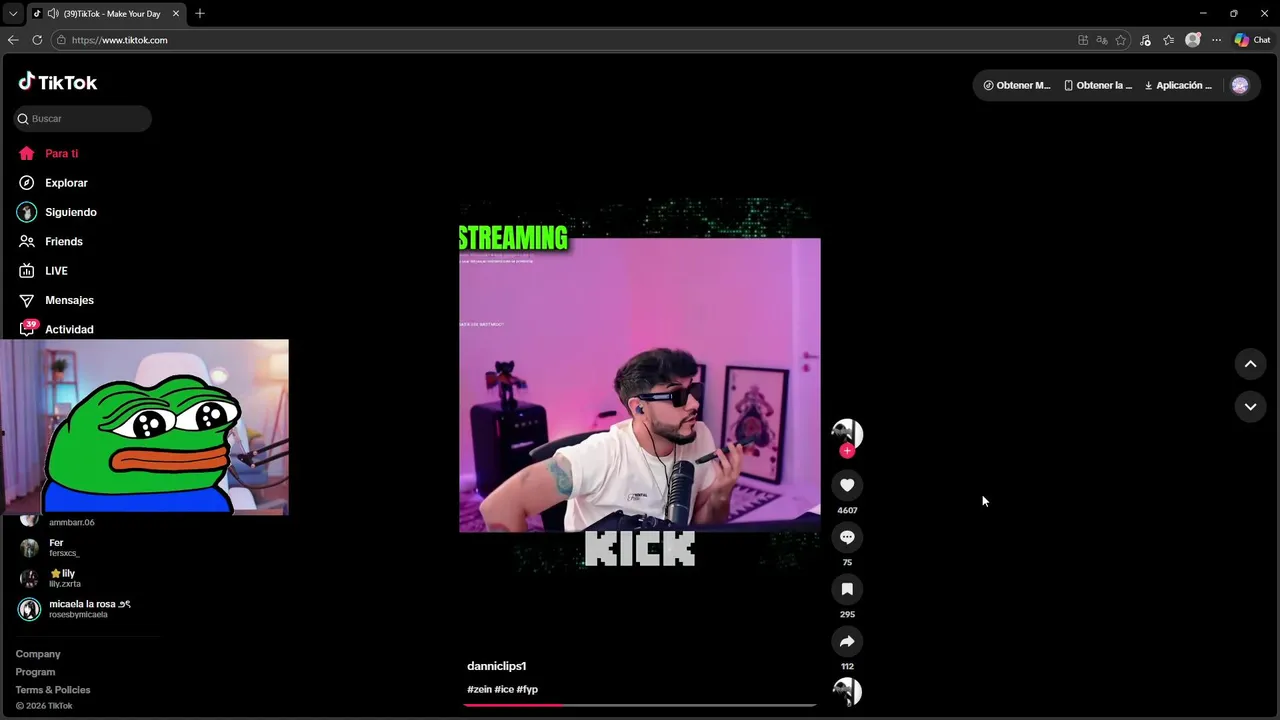Viewport: 1280px width, 720px height.
Task: Open the Actividad notifications
Action: 69,329
